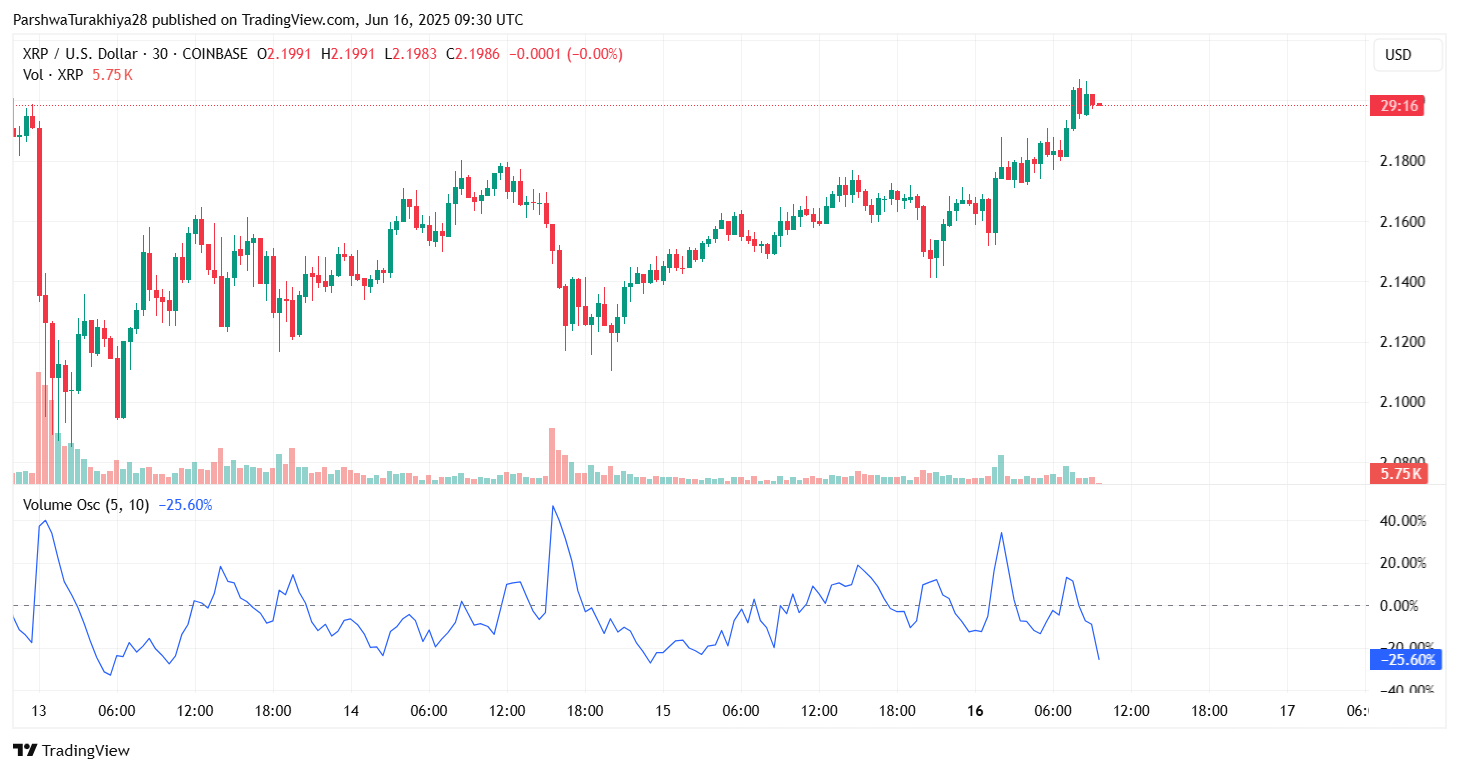Select the Vol · XRP indicator legend

click(54, 74)
